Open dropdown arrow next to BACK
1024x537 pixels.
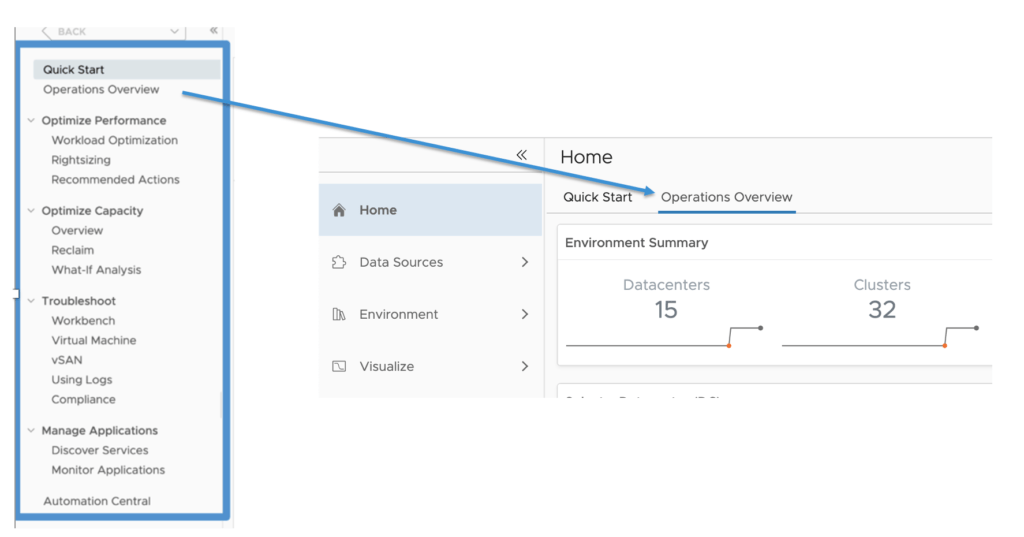tap(175, 32)
